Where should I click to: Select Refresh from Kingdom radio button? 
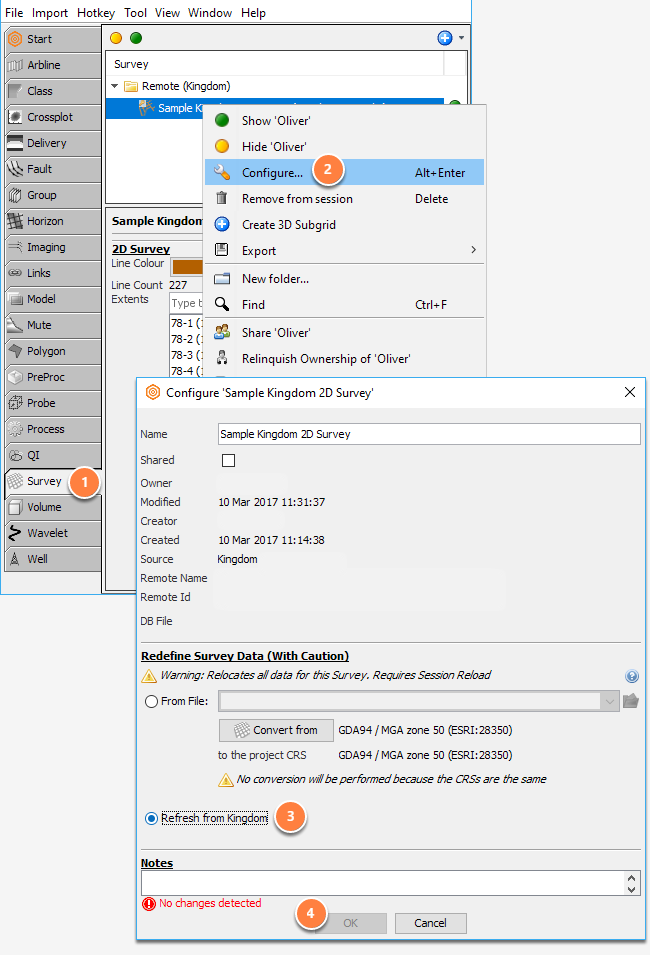pos(152,819)
